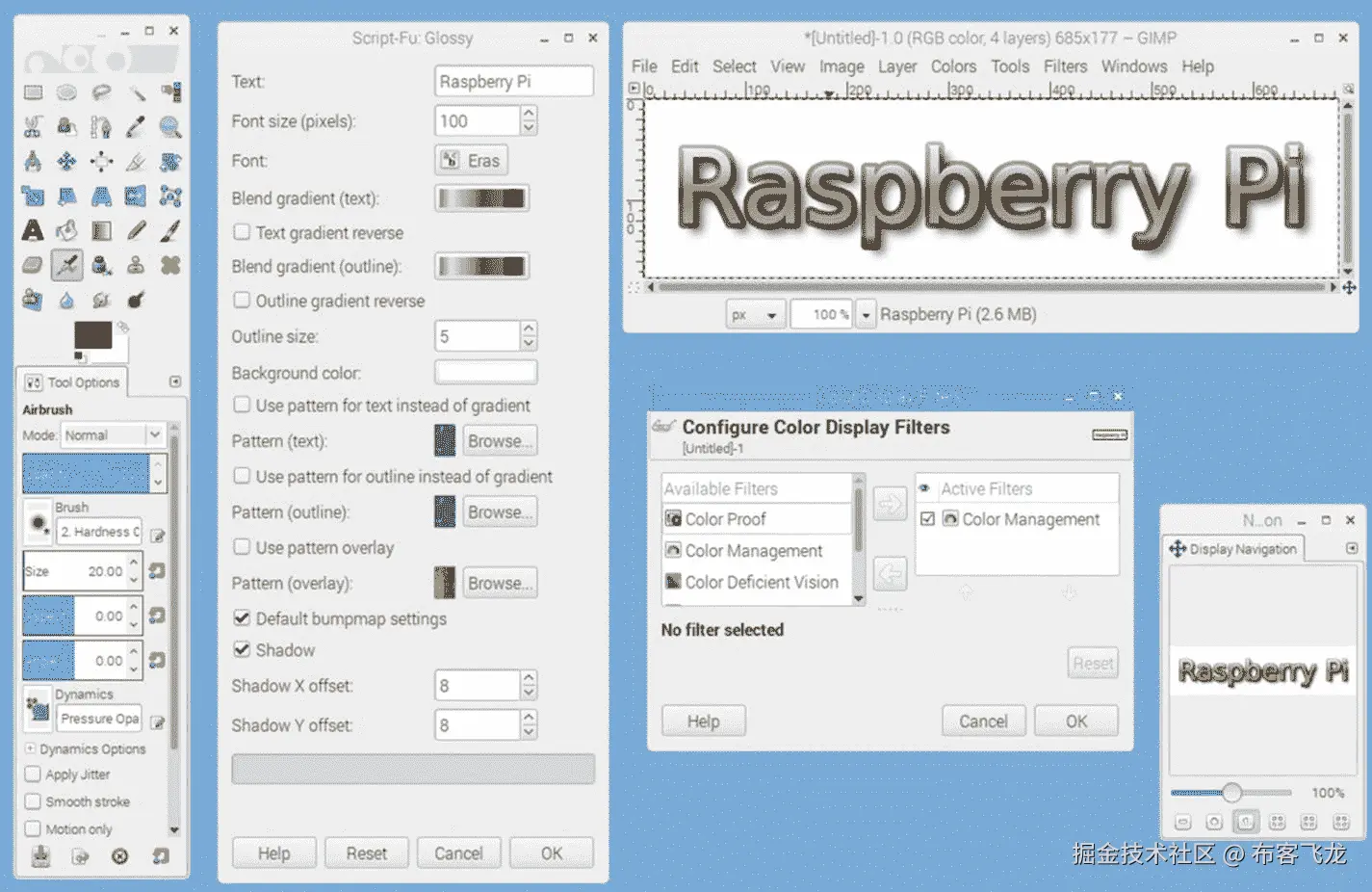1372x892 pixels.
Task: Select the Dodge/Burn tool
Action: coord(136,300)
